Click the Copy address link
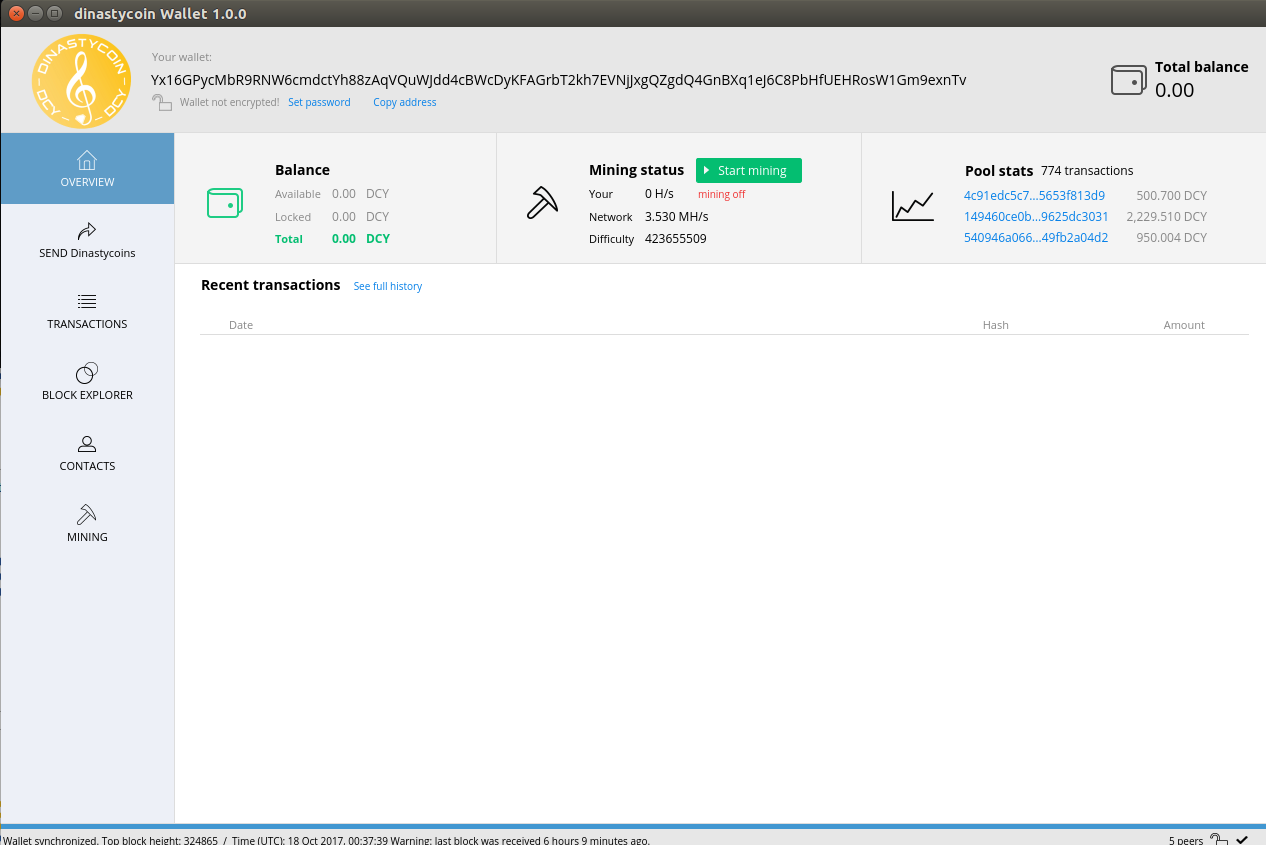The height and width of the screenshot is (845, 1266). (x=405, y=102)
